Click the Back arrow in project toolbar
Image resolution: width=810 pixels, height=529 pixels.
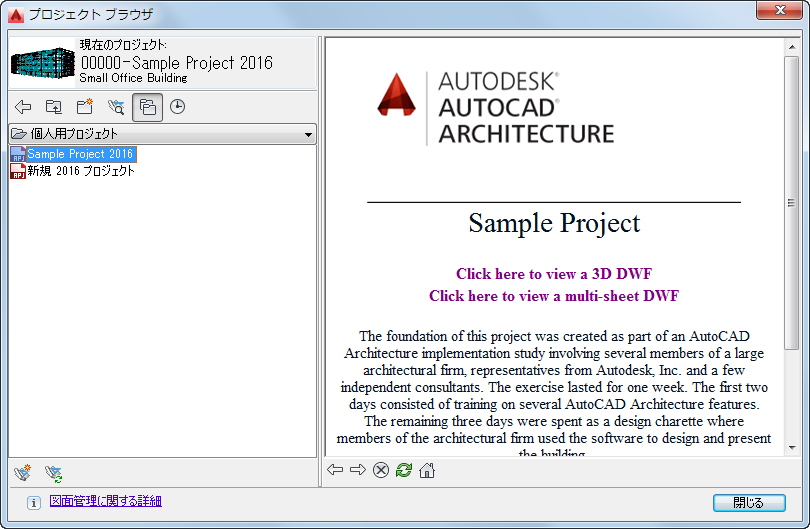[23, 107]
